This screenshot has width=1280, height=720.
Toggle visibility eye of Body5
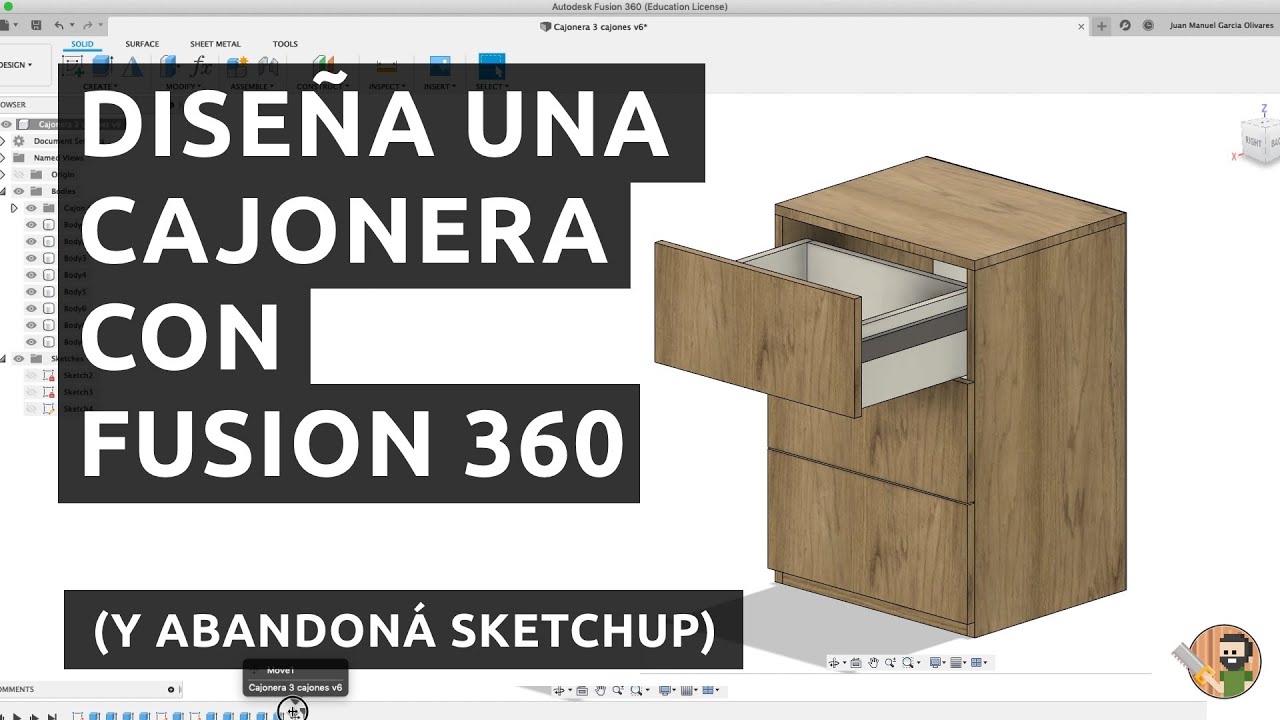pos(31,292)
